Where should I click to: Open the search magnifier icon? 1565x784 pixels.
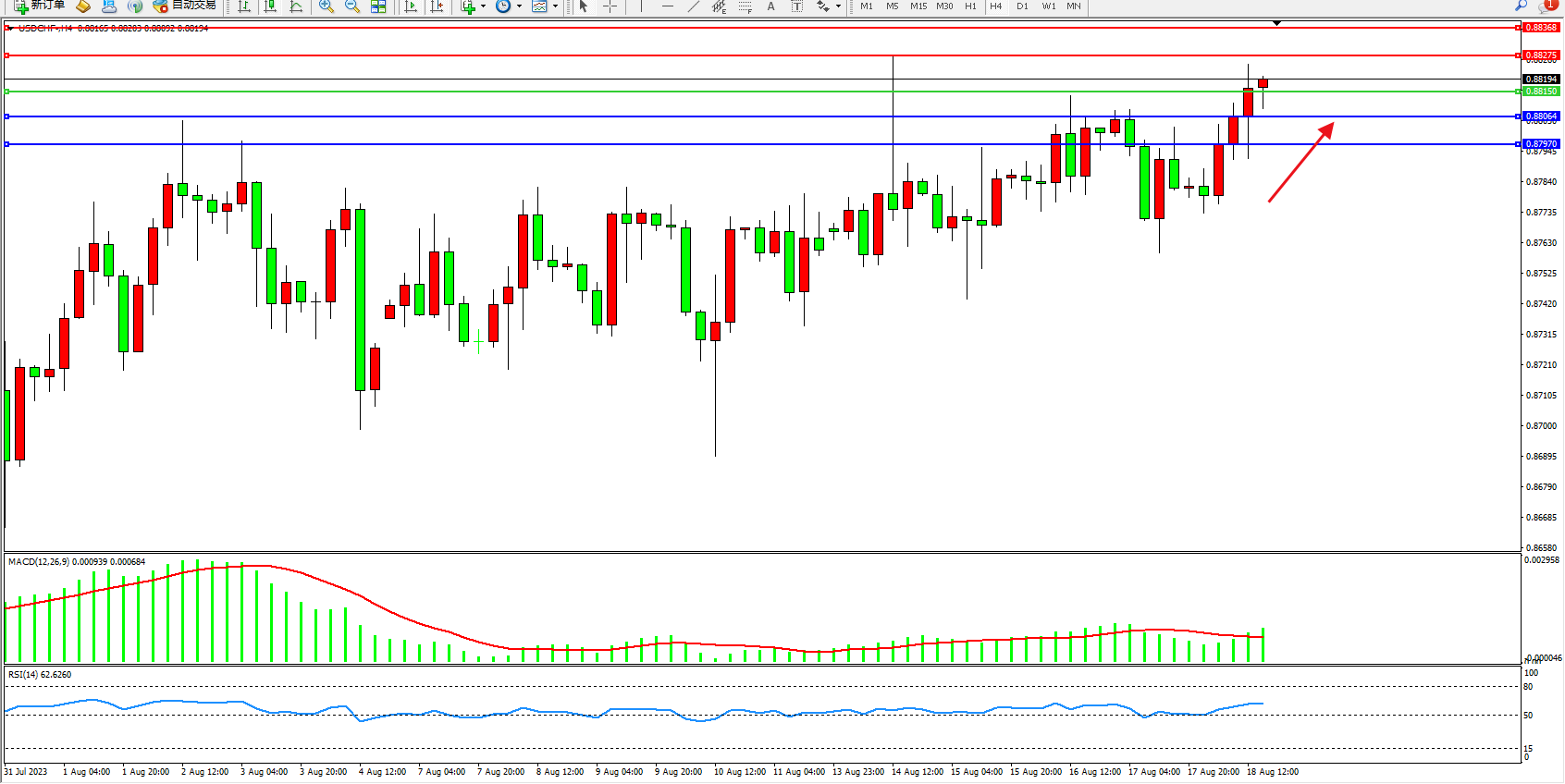click(x=1521, y=6)
